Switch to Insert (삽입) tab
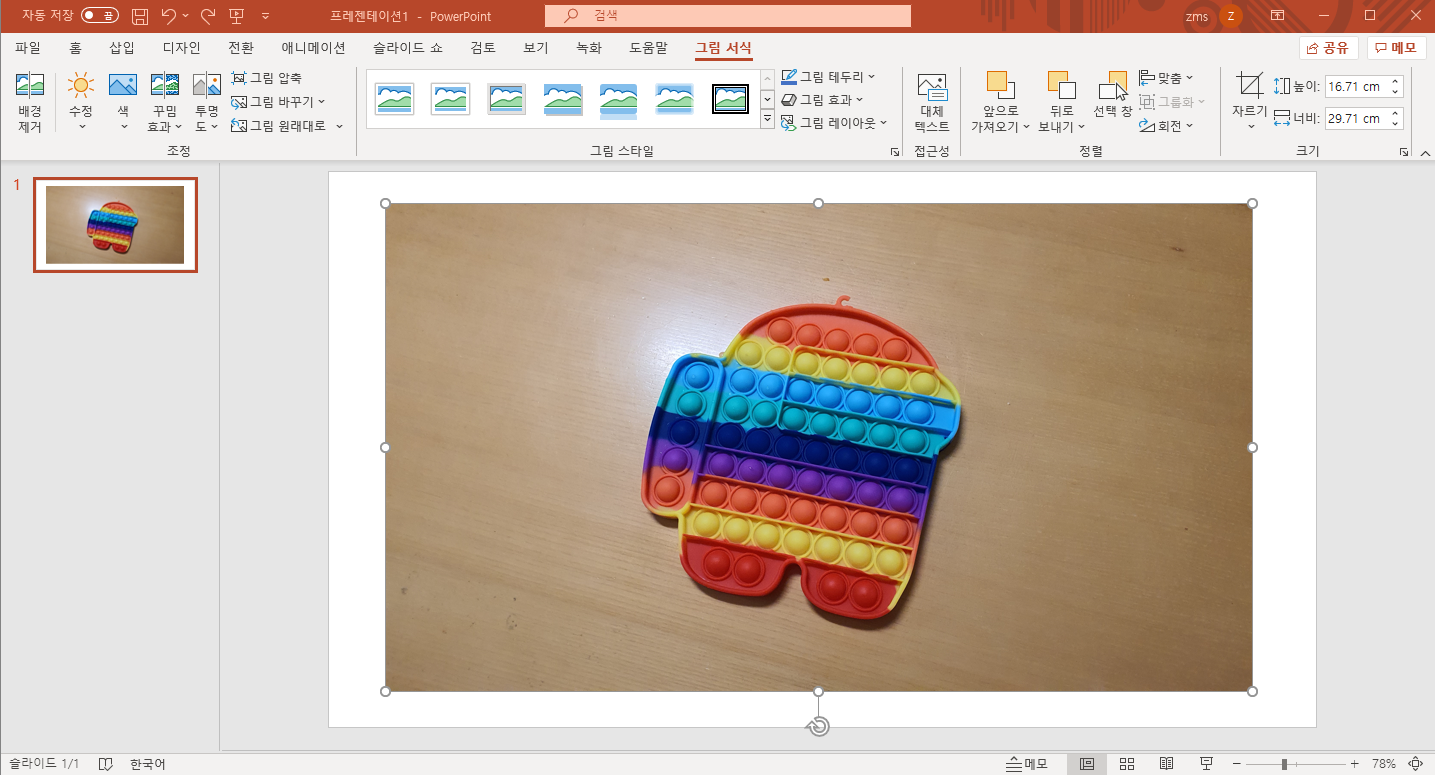 [121, 47]
